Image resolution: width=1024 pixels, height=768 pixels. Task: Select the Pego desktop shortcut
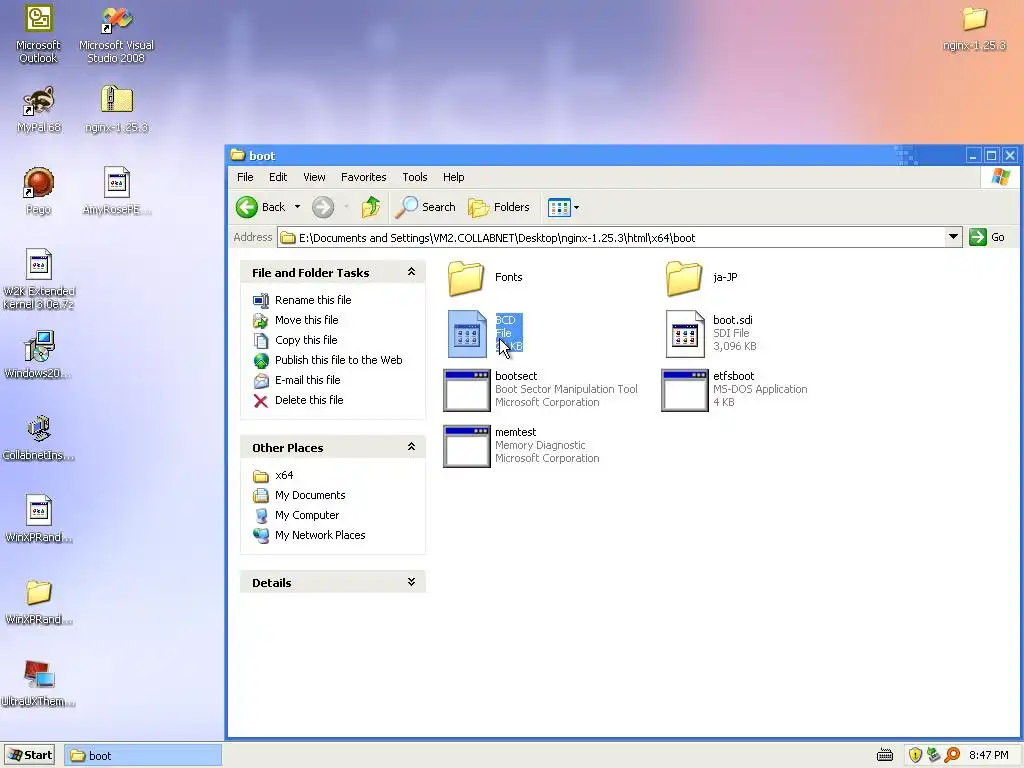coord(38,182)
